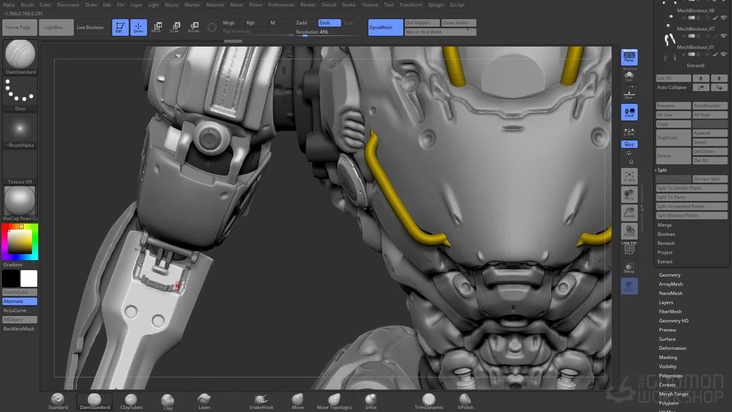
Task: Click the Line Fill polyframe icon
Action: coord(629,248)
